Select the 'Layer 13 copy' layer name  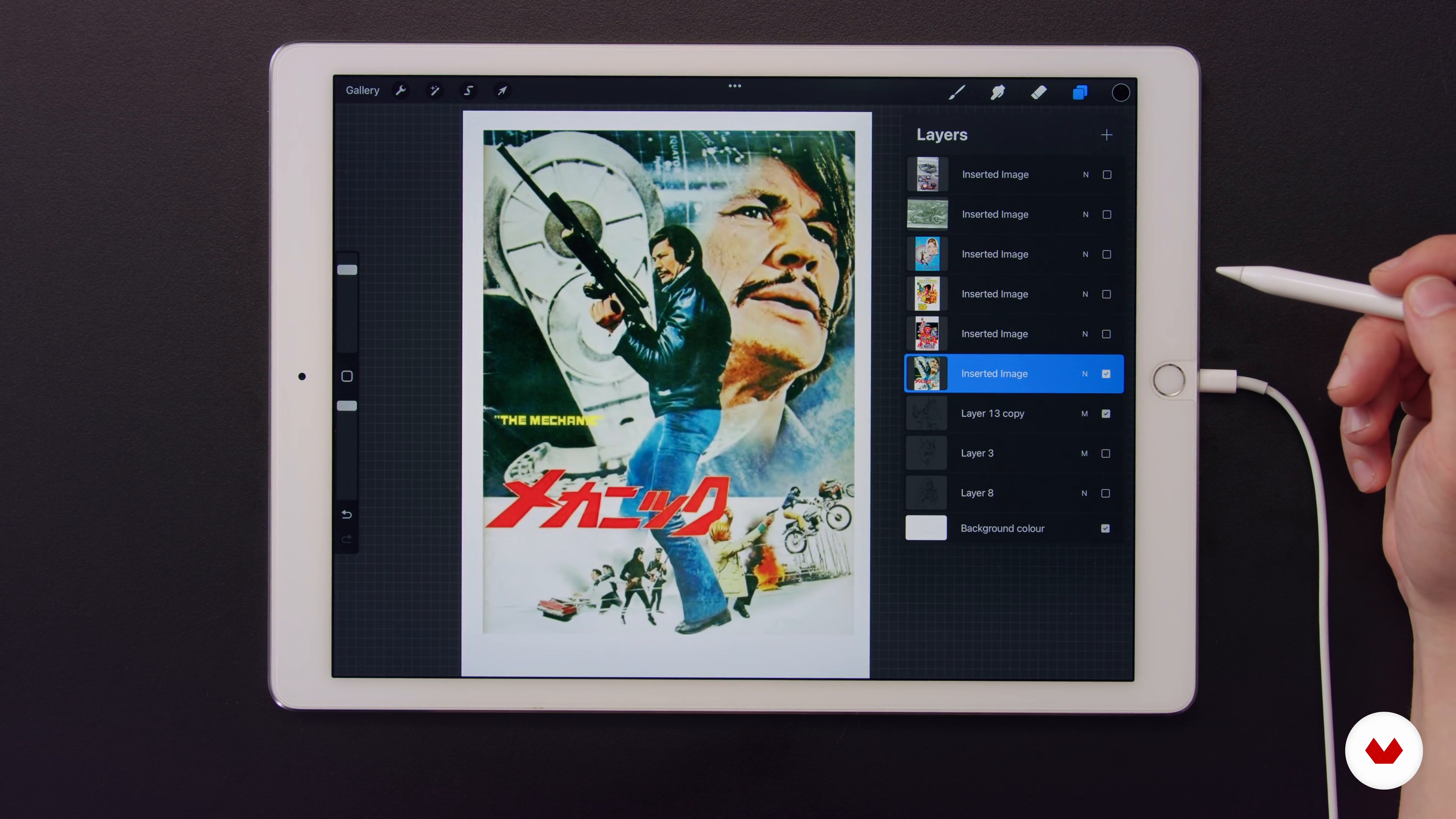(993, 414)
